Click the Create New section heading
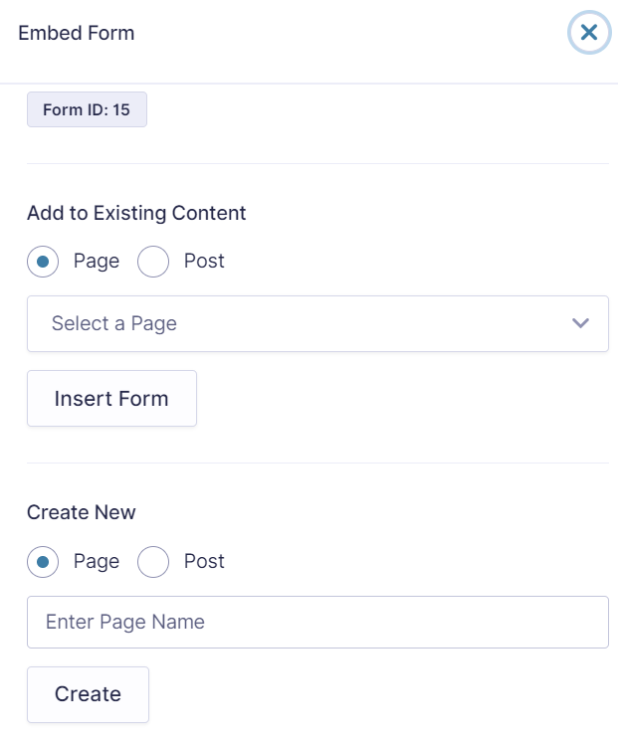The width and height of the screenshot is (618, 742). 81,512
